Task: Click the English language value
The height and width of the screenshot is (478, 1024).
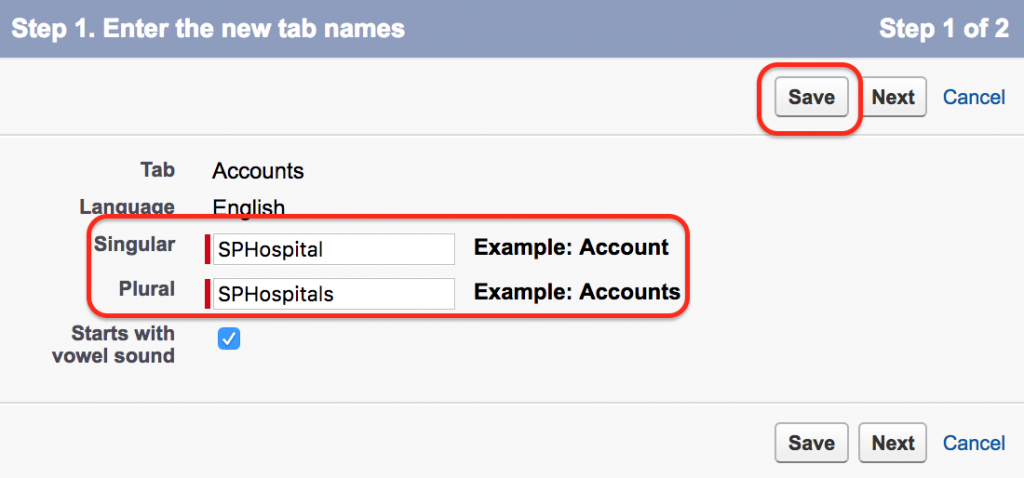Action: point(249,208)
